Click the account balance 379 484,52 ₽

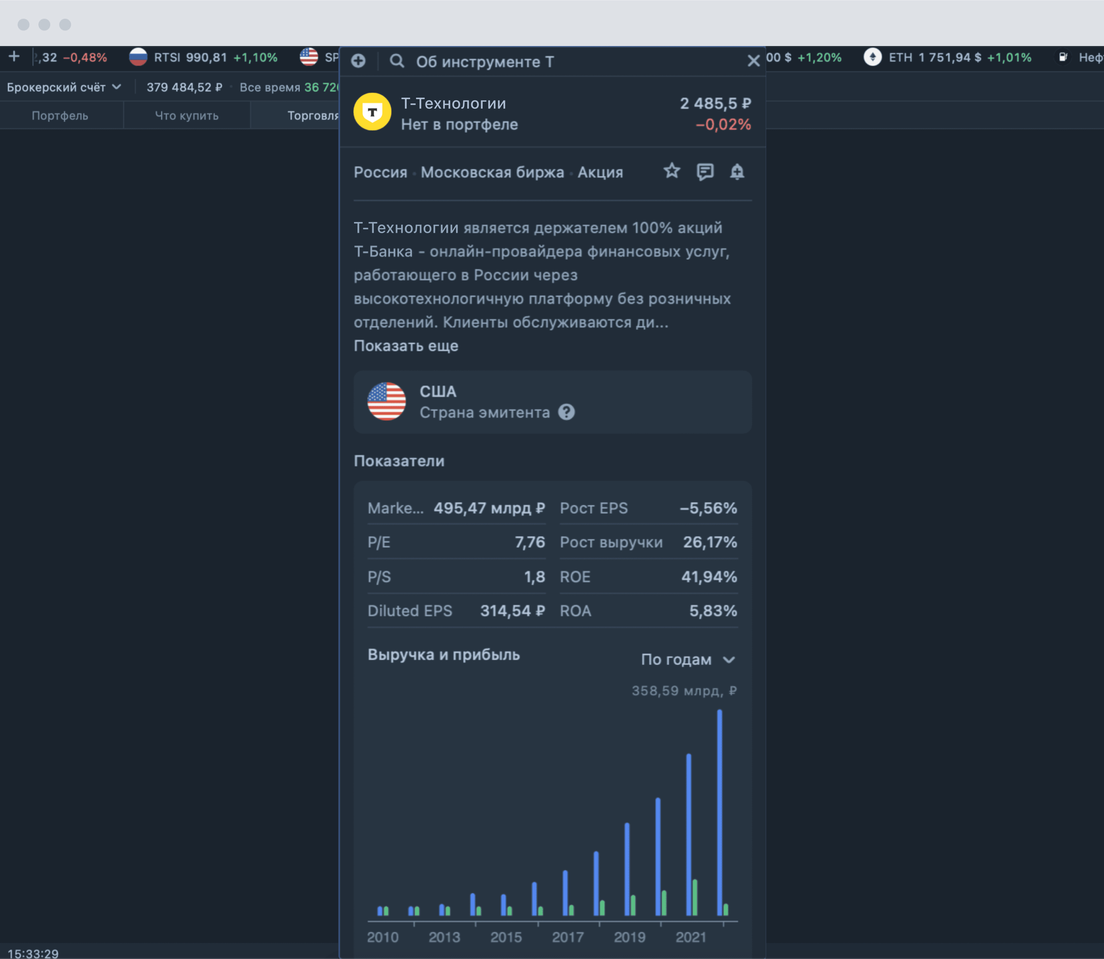(x=184, y=87)
